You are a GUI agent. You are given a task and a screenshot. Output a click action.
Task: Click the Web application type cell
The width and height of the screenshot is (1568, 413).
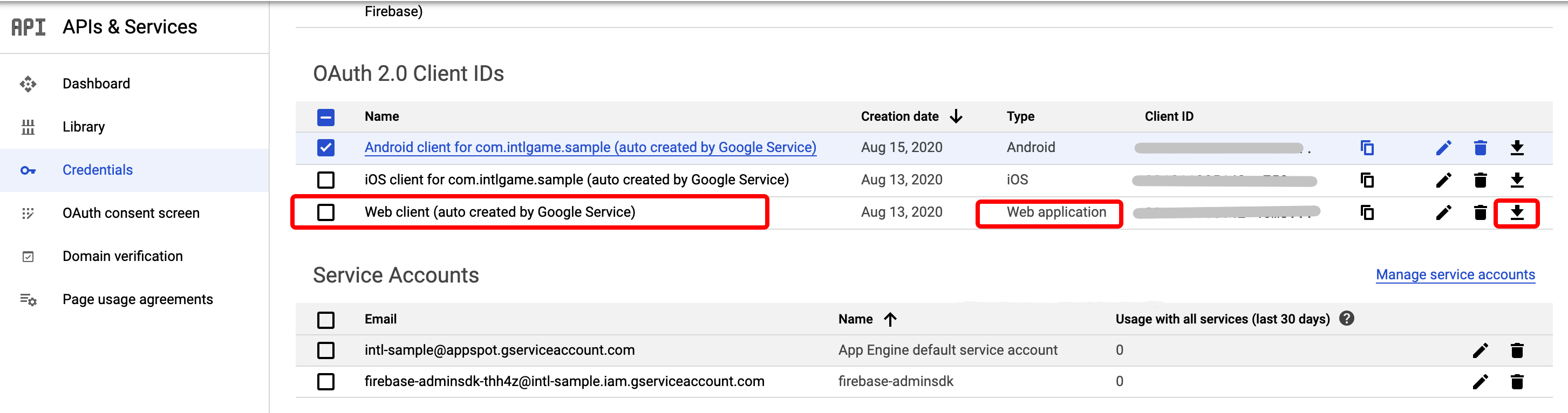[1056, 212]
